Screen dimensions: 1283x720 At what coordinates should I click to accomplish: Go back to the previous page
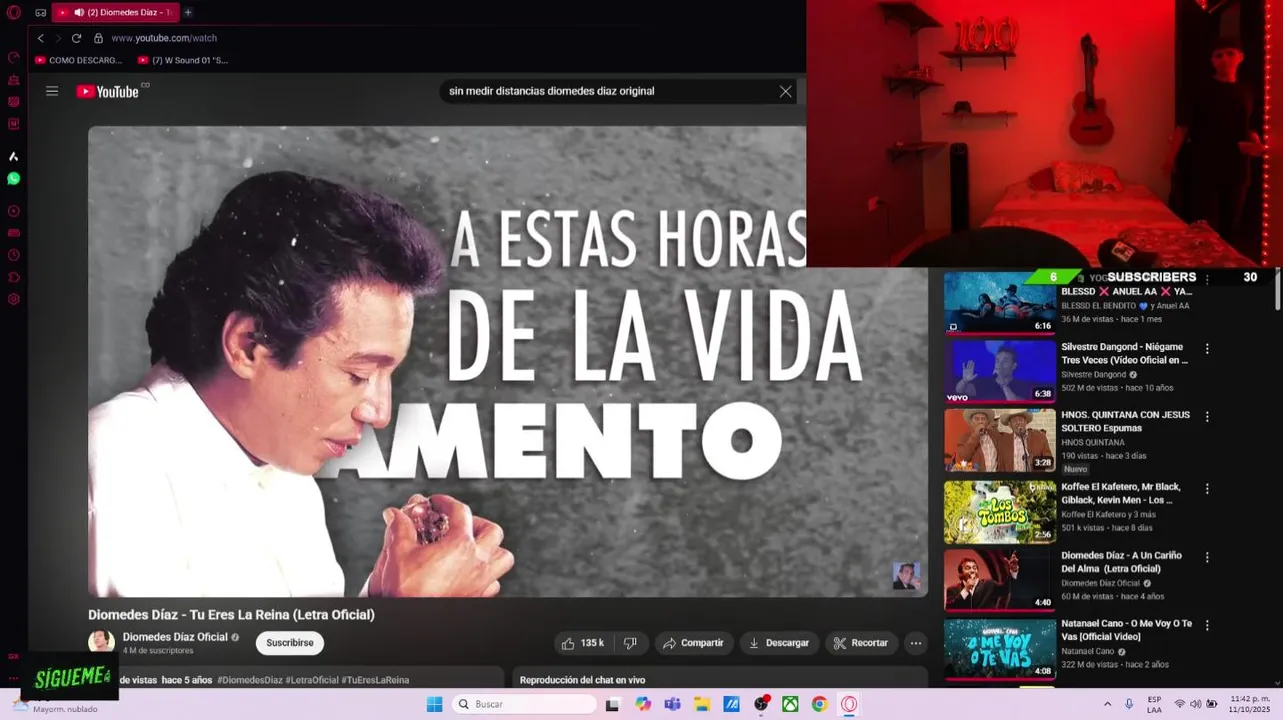coord(41,38)
